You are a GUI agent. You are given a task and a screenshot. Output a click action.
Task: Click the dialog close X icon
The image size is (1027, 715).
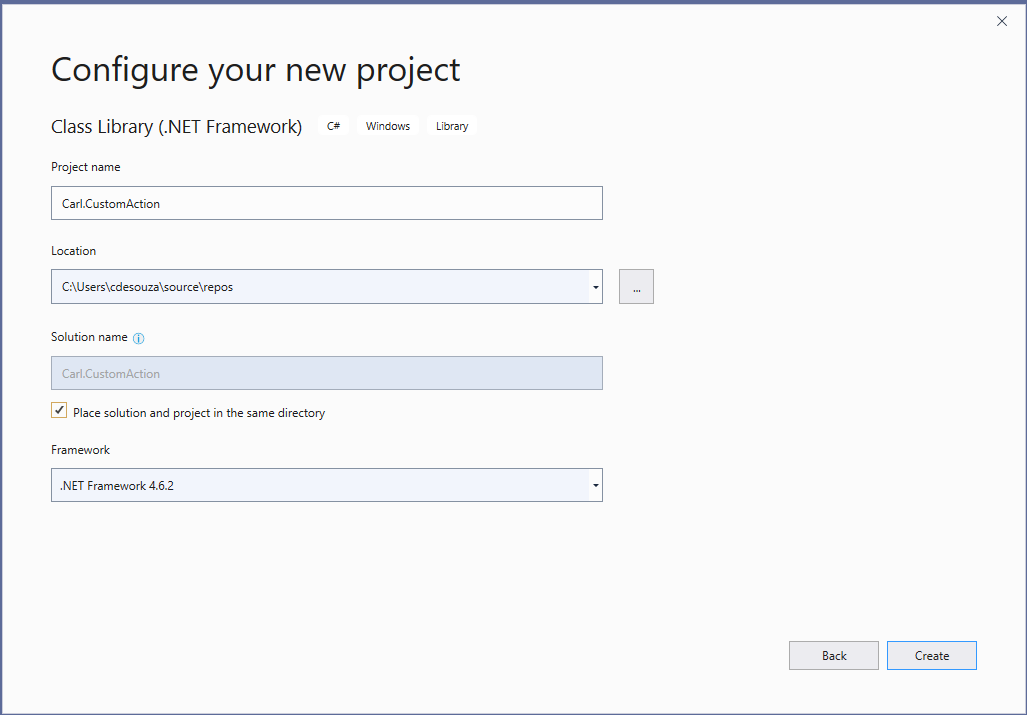coord(1001,21)
